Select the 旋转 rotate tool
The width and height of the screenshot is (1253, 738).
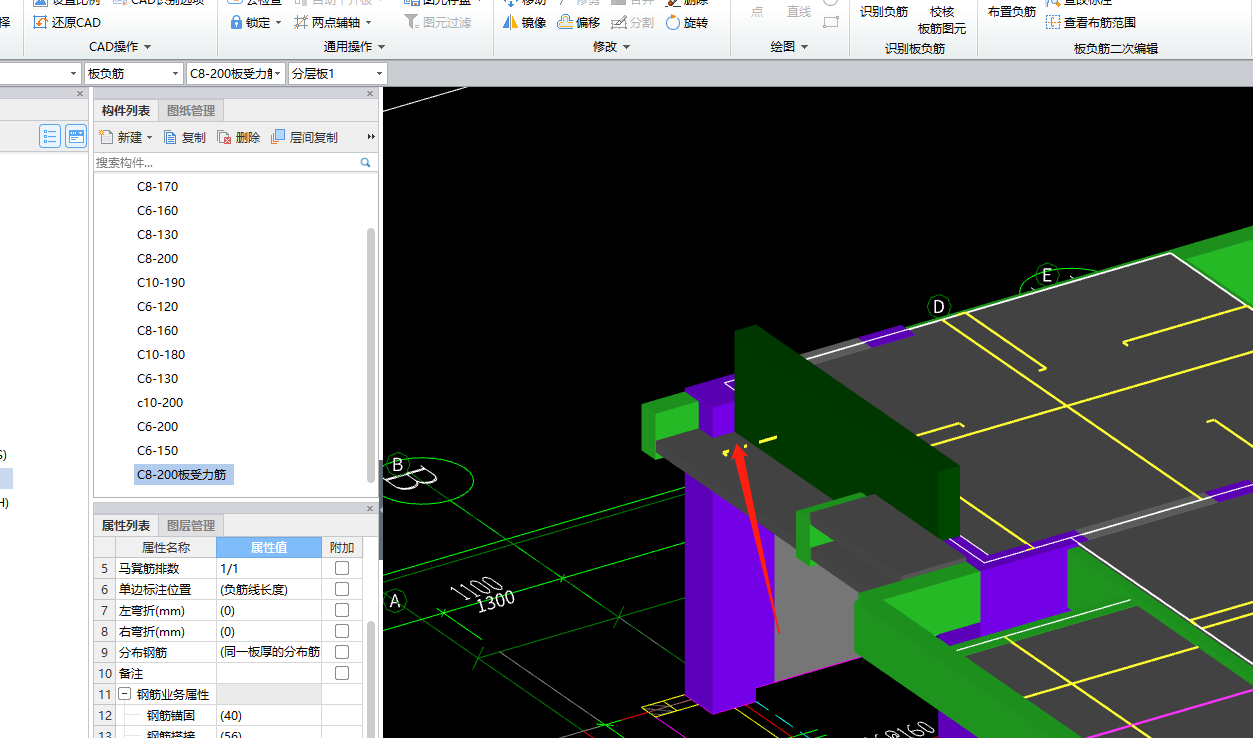[x=686, y=22]
